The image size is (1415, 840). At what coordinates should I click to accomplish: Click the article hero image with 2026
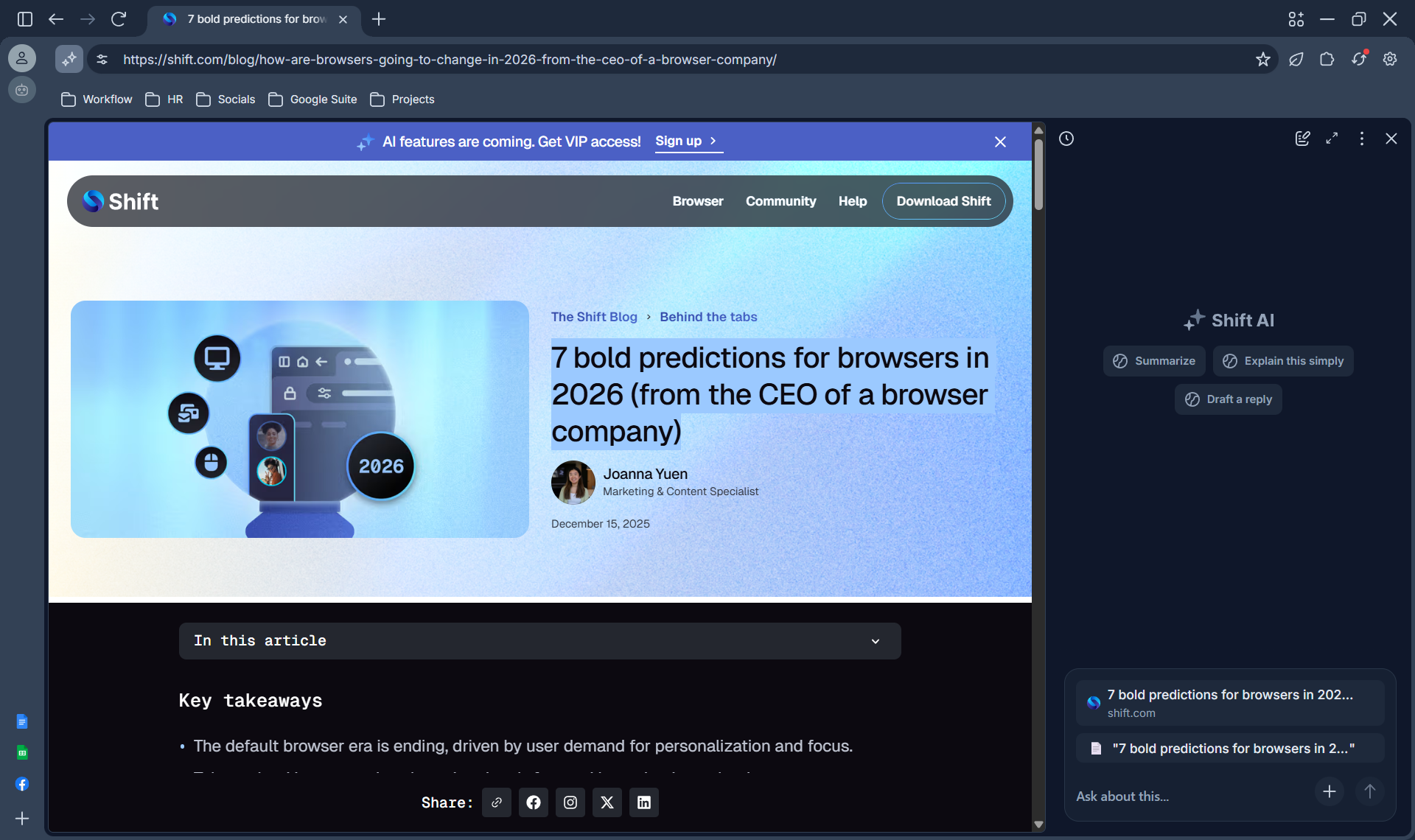pyautogui.click(x=300, y=419)
